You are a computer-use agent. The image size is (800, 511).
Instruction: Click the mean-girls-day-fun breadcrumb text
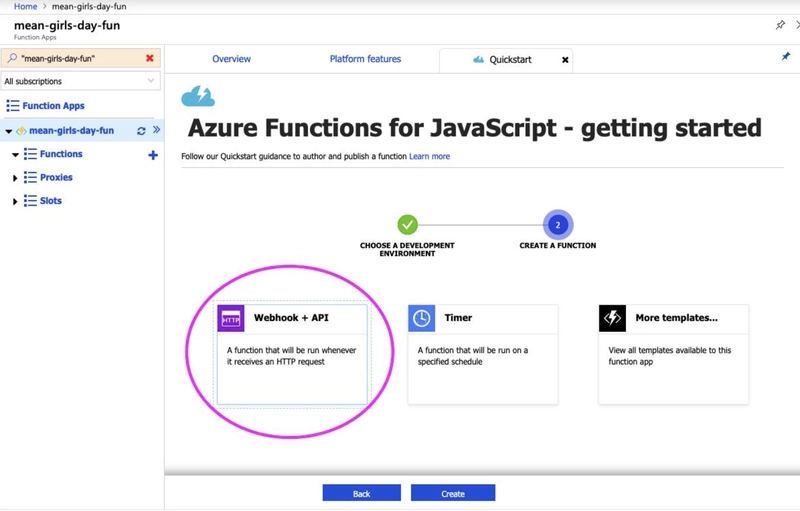click(89, 7)
